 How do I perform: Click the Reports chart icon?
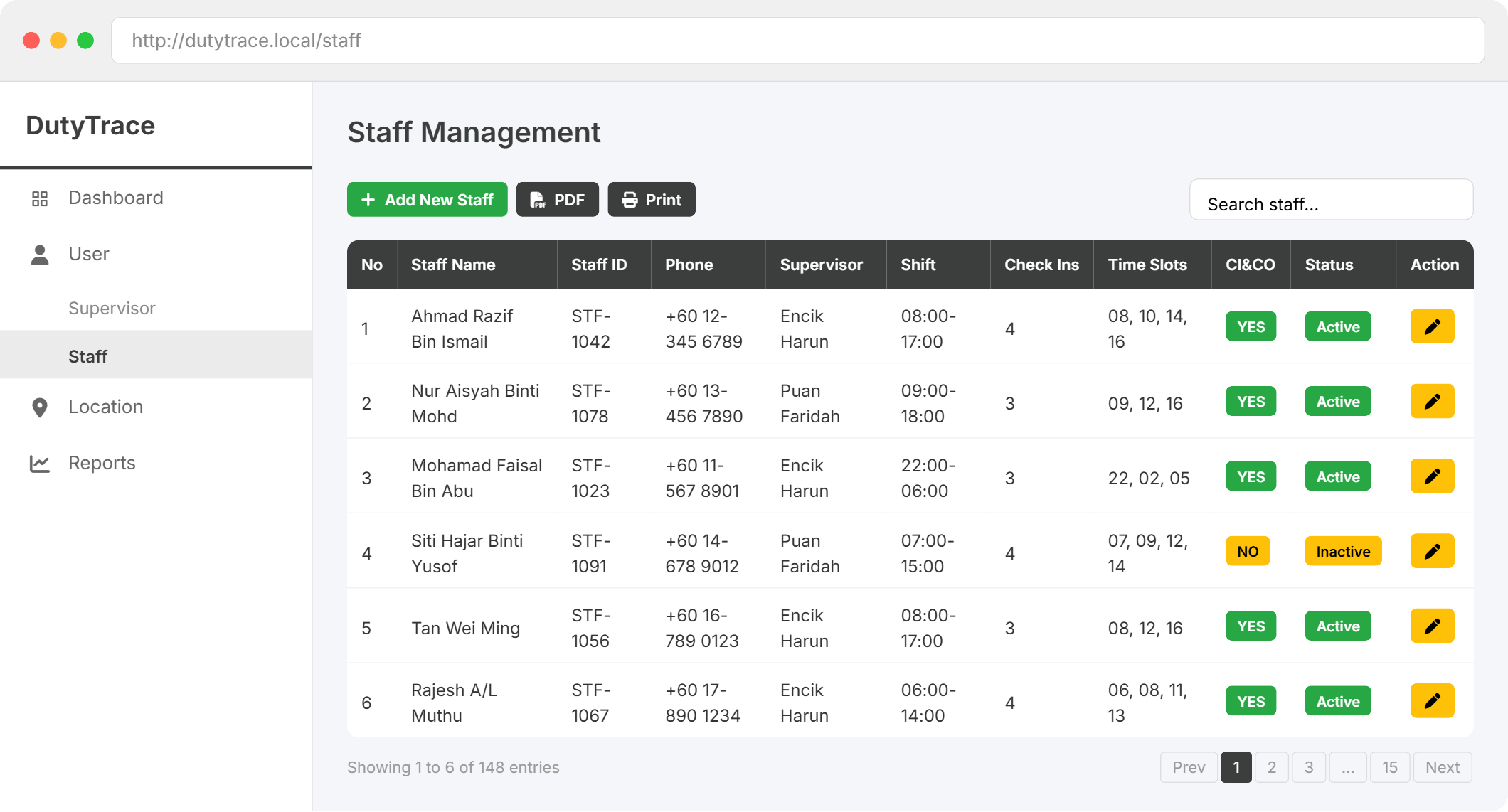pos(40,464)
